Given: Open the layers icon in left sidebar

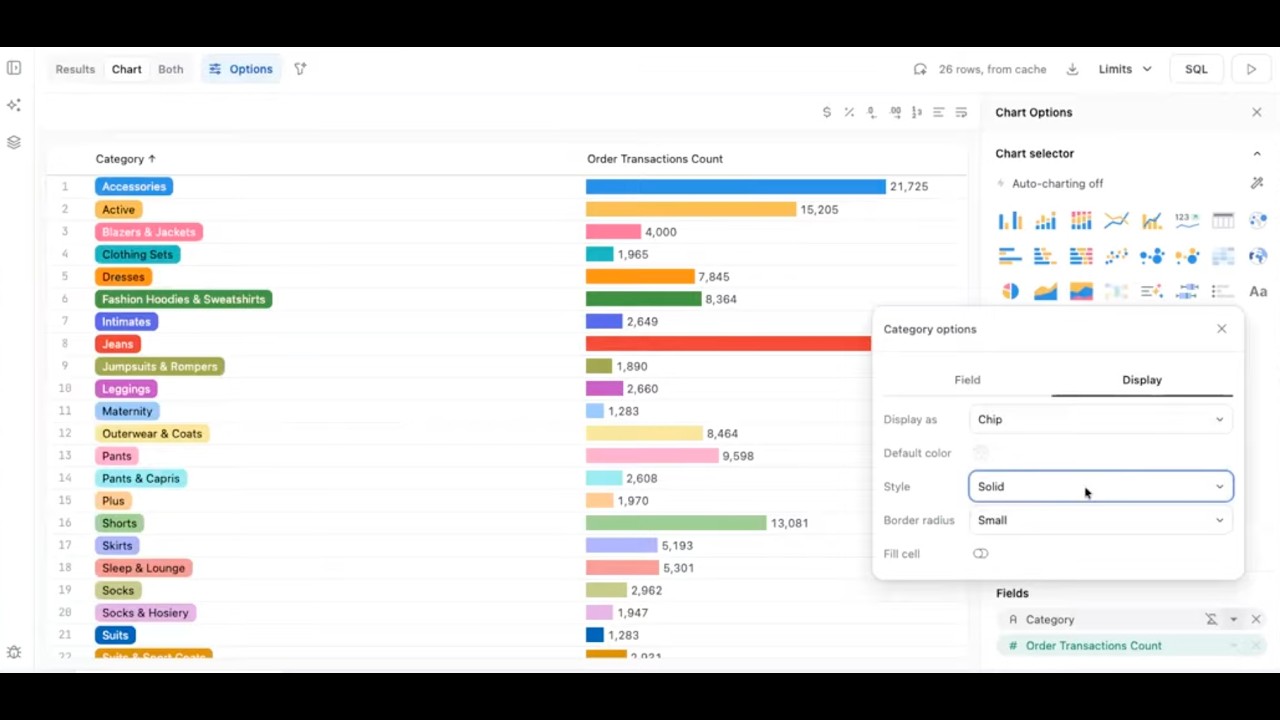Looking at the screenshot, I should pyautogui.click(x=14, y=142).
